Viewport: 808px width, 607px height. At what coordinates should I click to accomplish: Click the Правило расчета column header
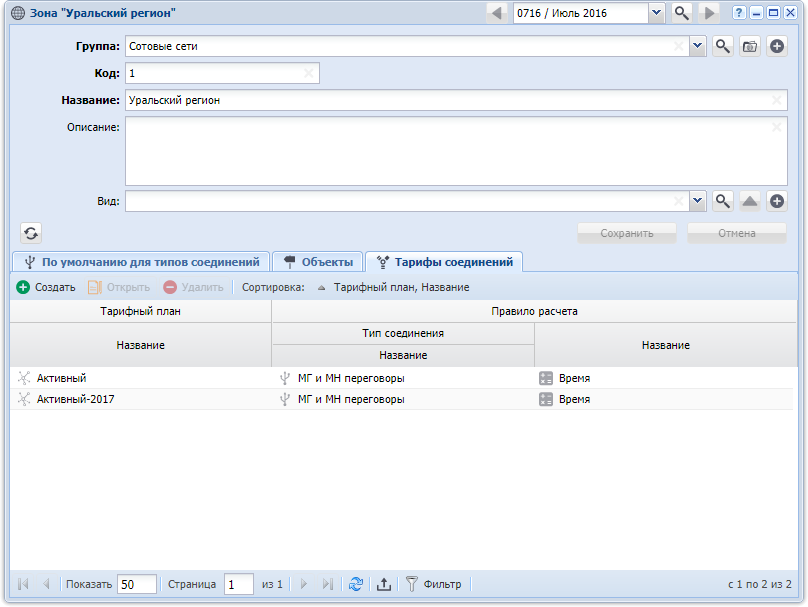coord(534,311)
